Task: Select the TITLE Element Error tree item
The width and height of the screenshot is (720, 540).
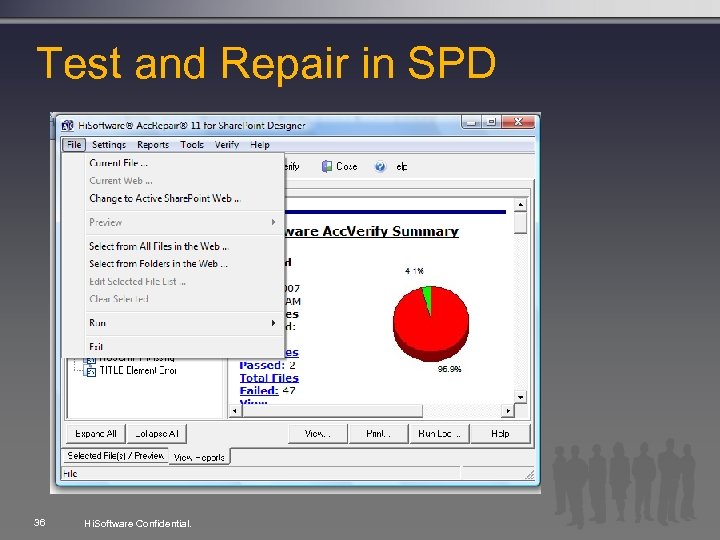Action: tap(138, 370)
